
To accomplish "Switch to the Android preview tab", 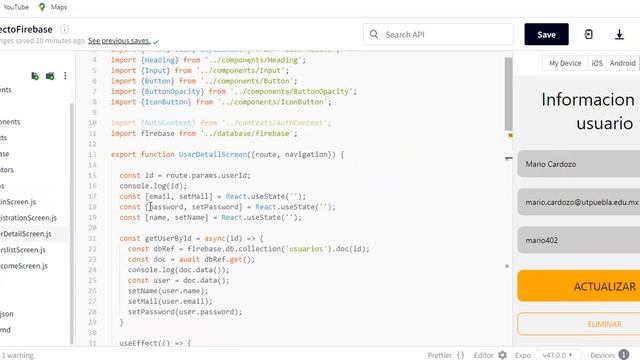I will click(622, 63).
